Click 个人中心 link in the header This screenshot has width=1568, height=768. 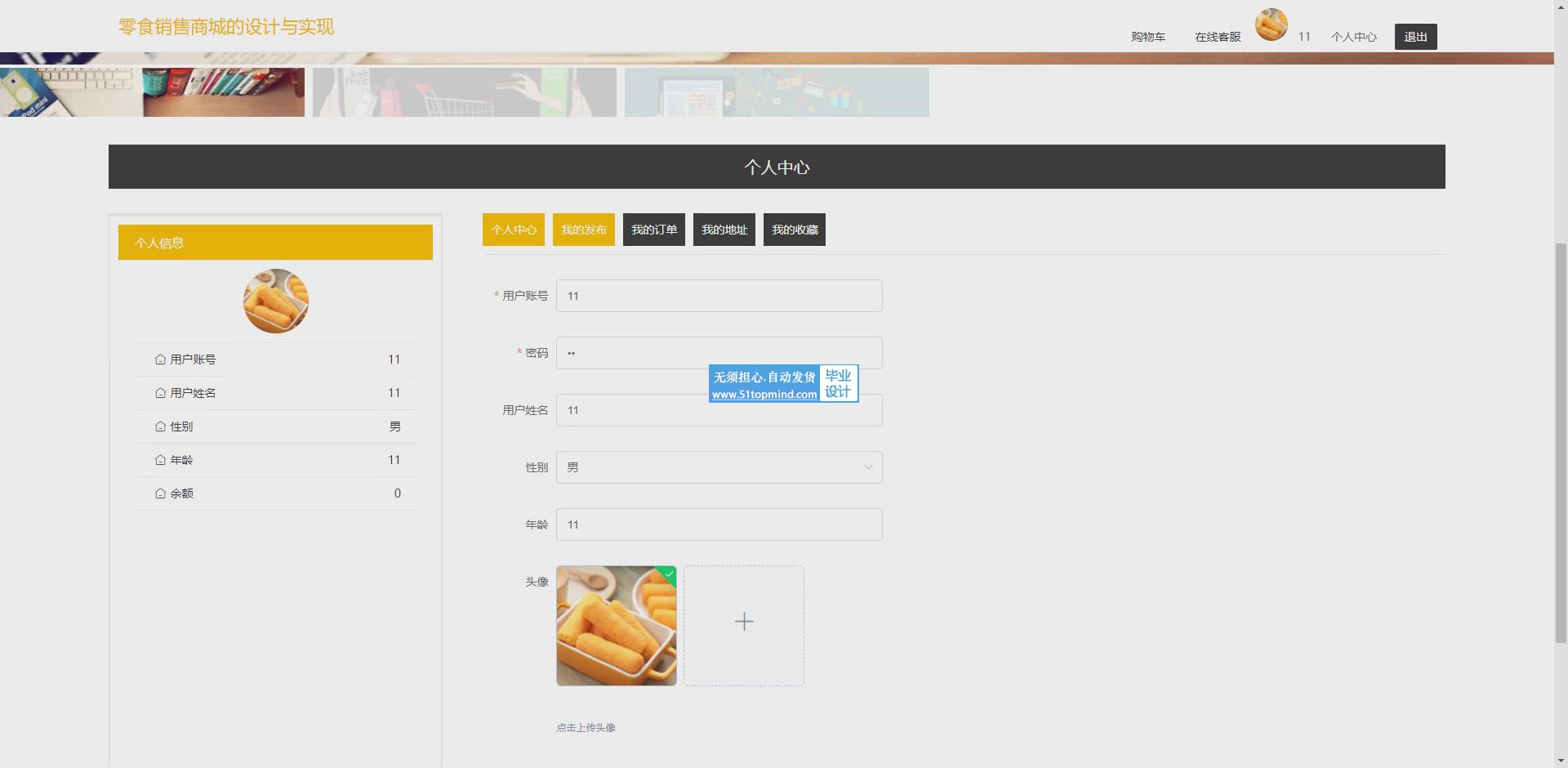1354,37
